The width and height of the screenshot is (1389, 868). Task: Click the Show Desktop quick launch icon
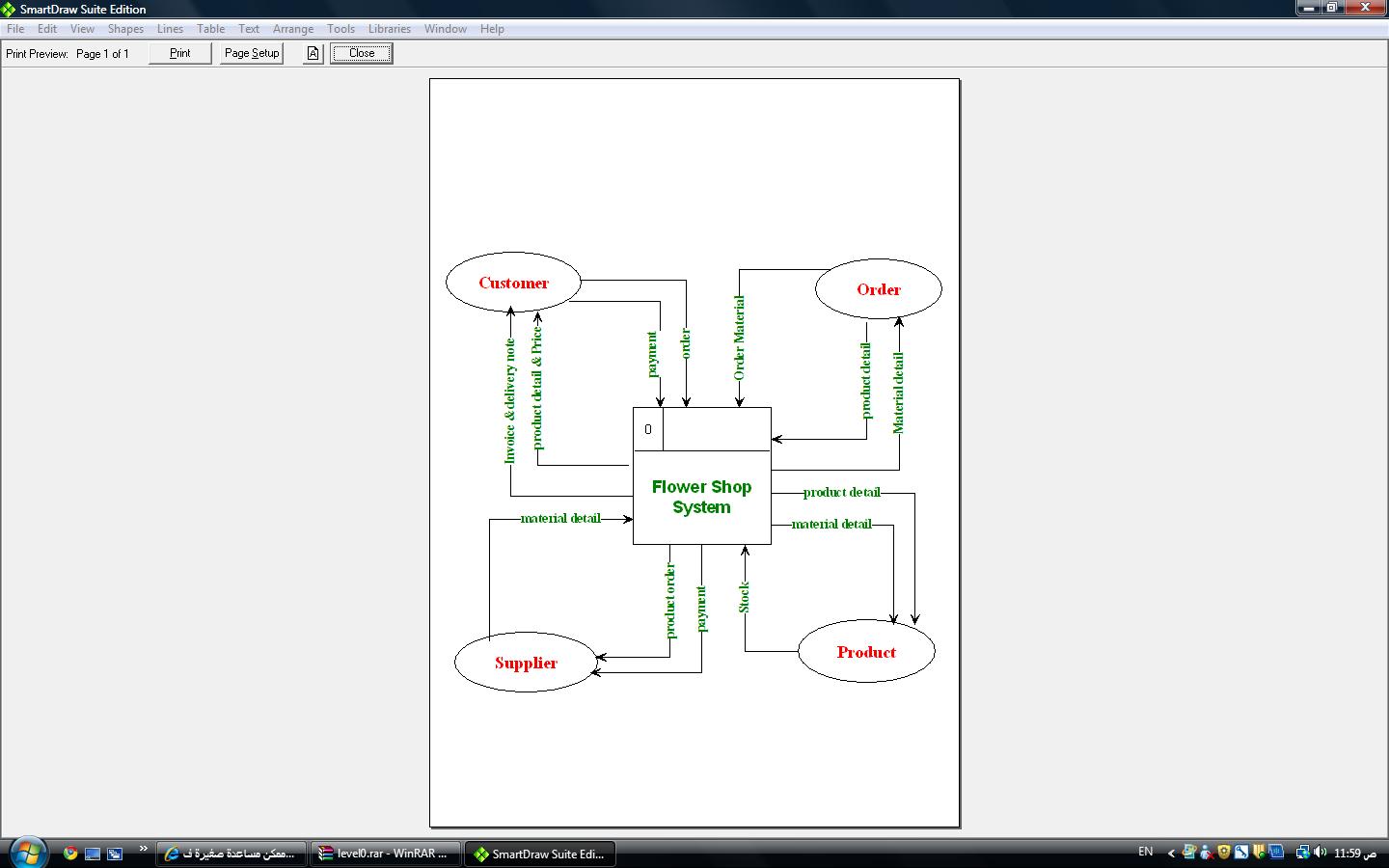click(x=93, y=854)
